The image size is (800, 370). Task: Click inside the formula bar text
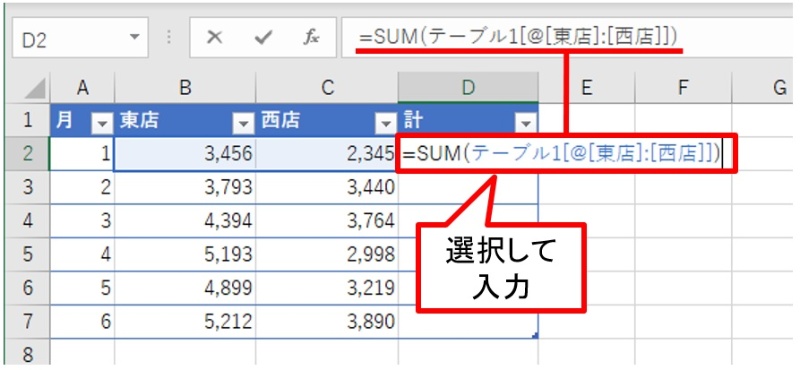click(518, 37)
